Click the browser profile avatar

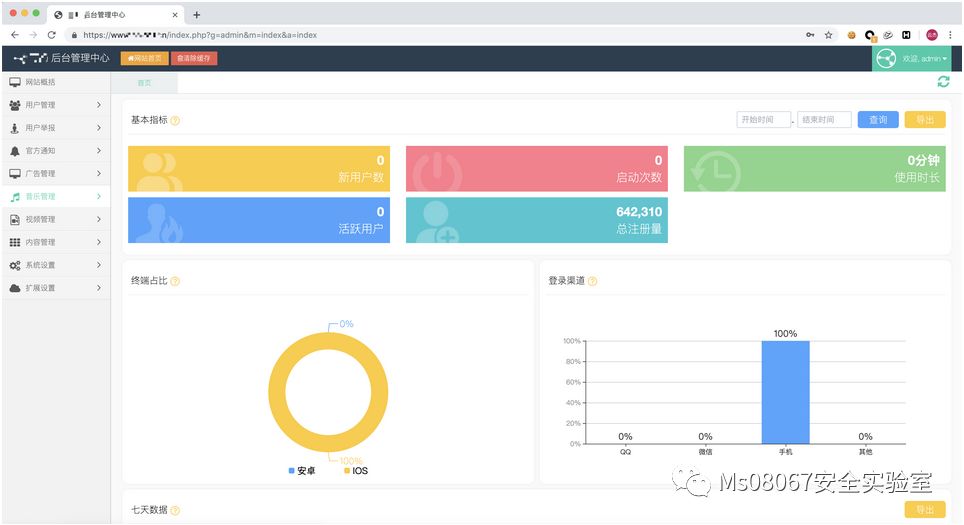[932, 35]
